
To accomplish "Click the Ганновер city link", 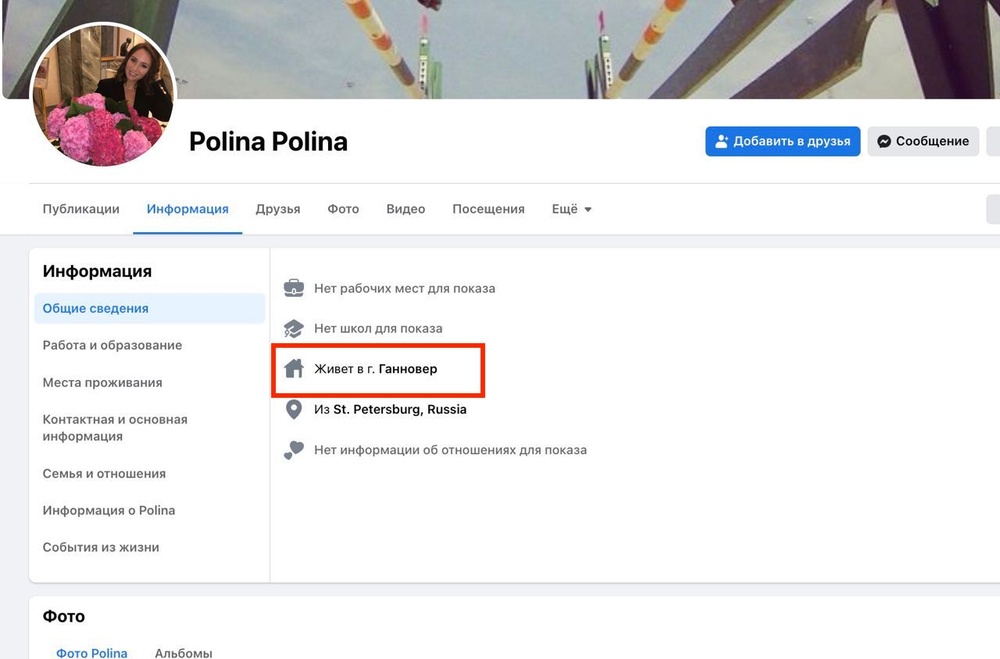I will (x=408, y=369).
